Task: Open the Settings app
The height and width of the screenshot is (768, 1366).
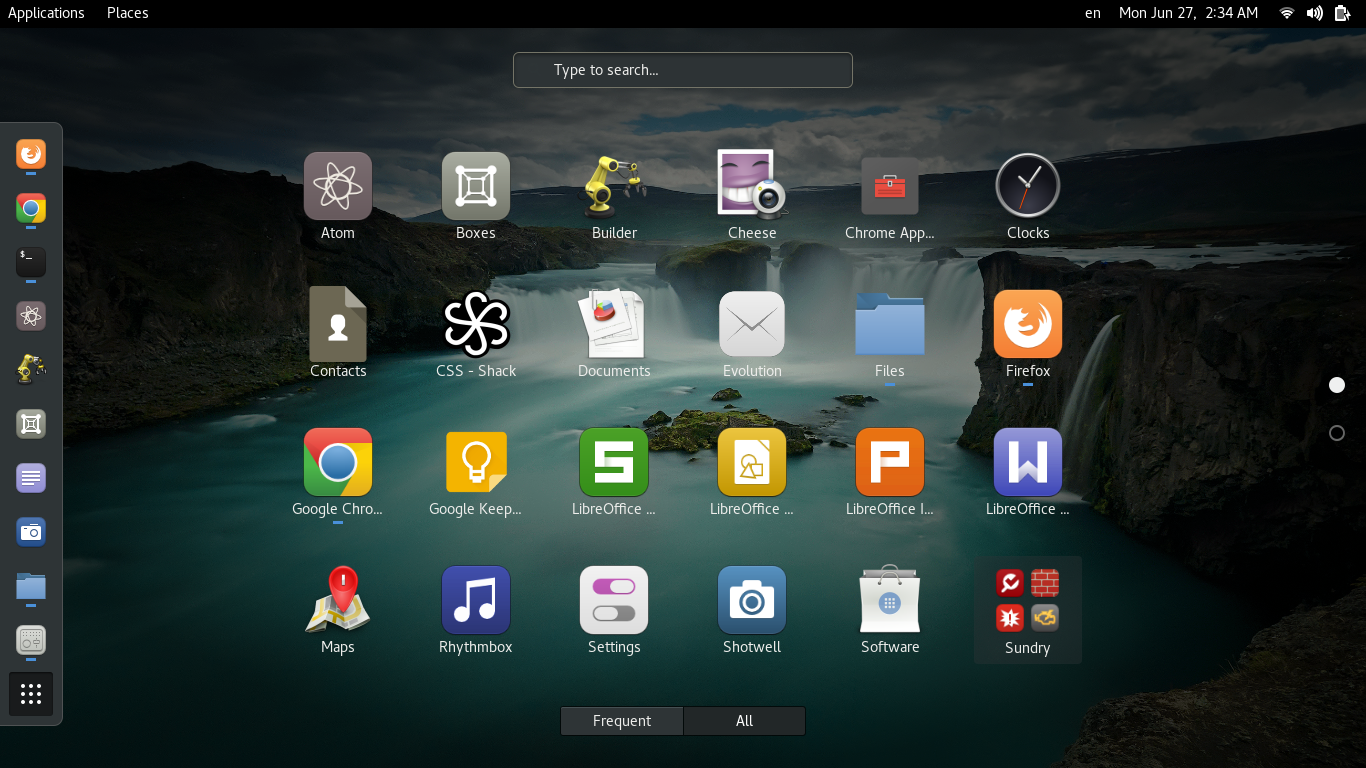Action: click(x=614, y=600)
